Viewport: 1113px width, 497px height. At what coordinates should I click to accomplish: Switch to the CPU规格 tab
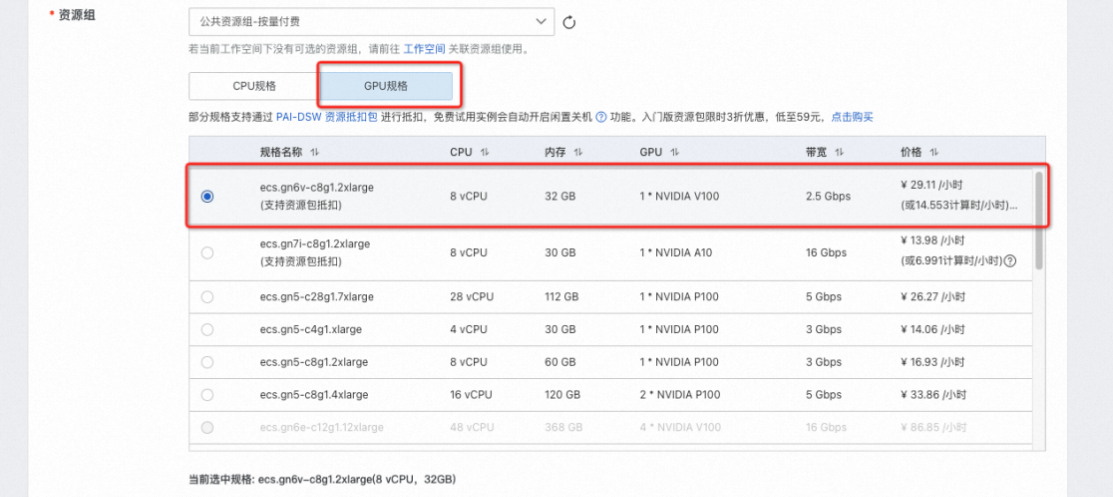point(254,87)
